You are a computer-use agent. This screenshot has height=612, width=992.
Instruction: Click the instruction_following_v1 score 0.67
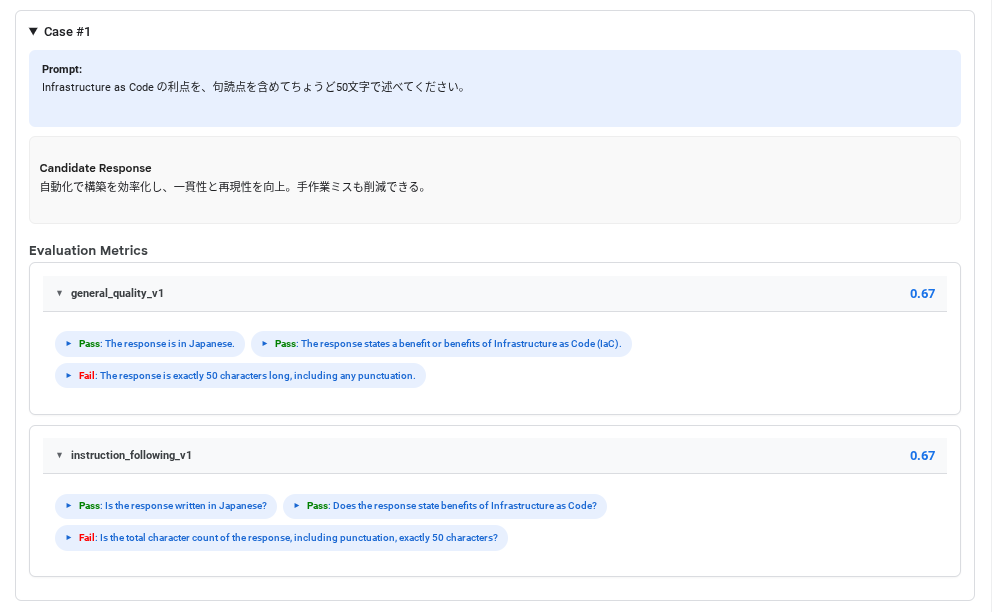[x=922, y=455]
